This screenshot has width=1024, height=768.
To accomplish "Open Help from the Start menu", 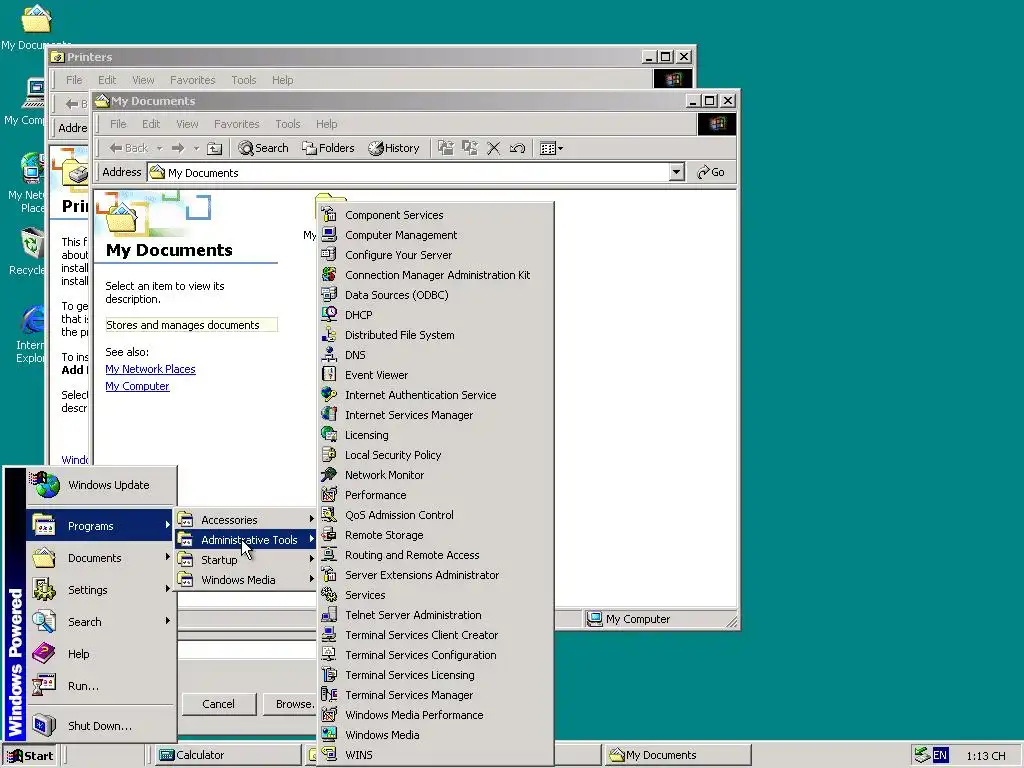I will 100,654.
